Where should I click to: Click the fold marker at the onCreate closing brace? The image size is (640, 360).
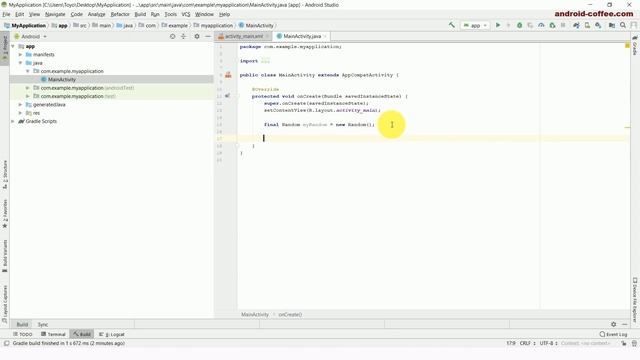point(237,146)
